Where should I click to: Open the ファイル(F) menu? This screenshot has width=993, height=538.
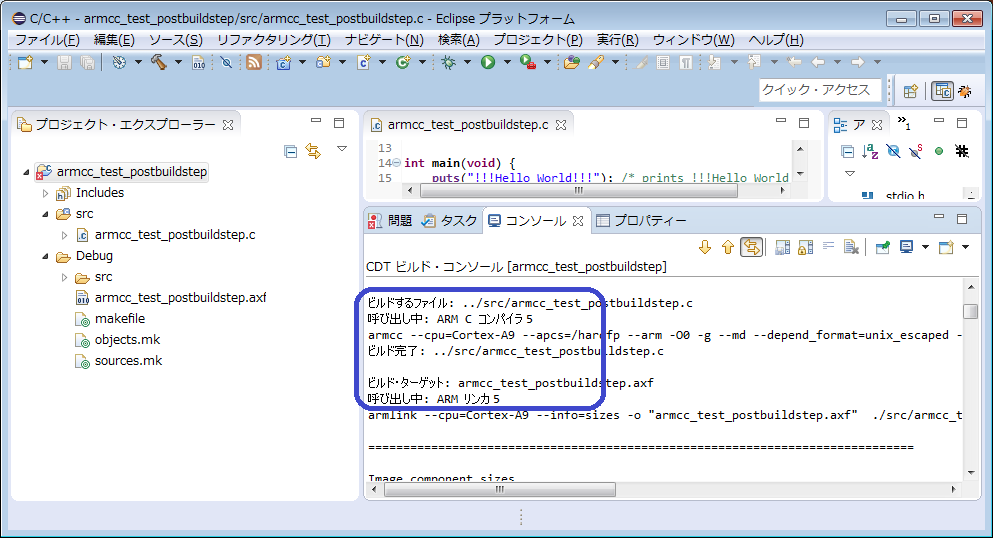[47, 40]
